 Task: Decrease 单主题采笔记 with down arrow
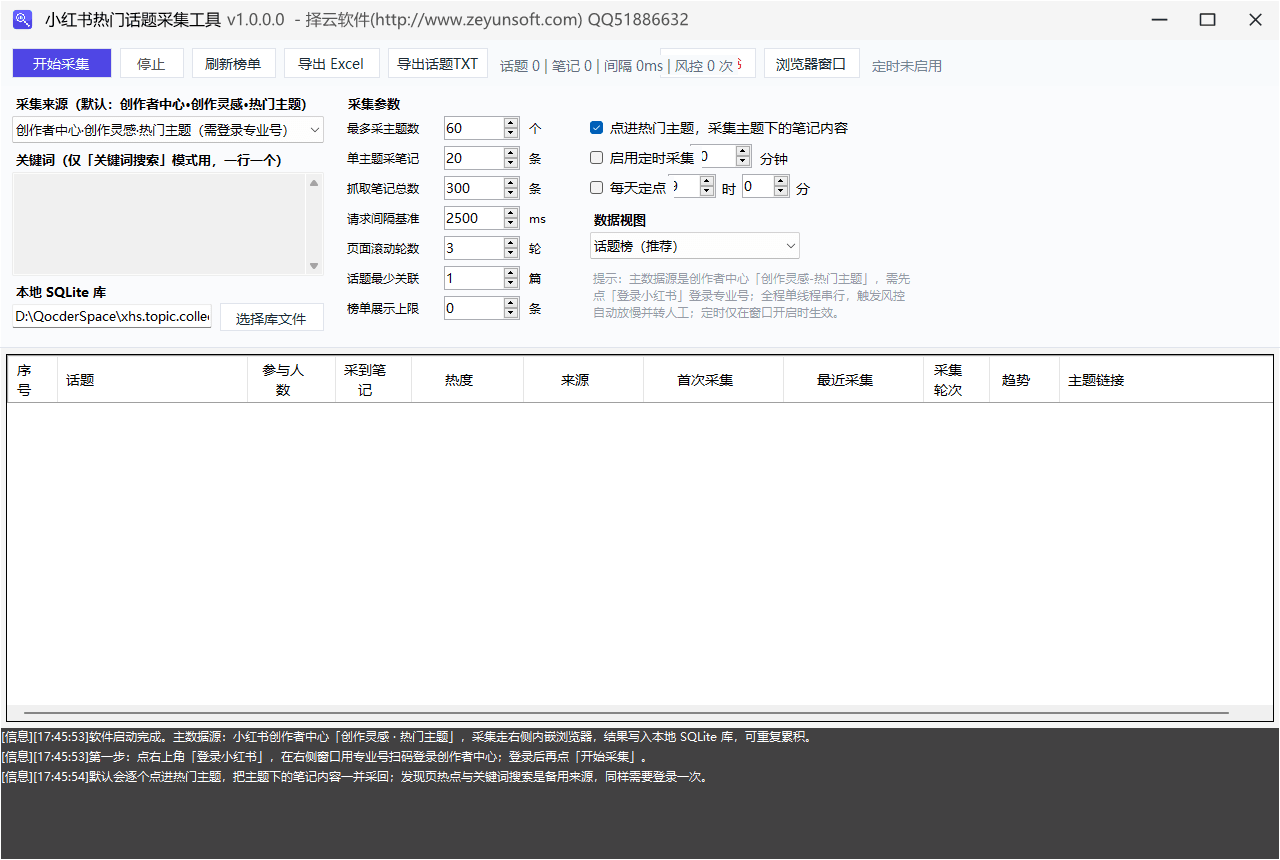(x=511, y=163)
